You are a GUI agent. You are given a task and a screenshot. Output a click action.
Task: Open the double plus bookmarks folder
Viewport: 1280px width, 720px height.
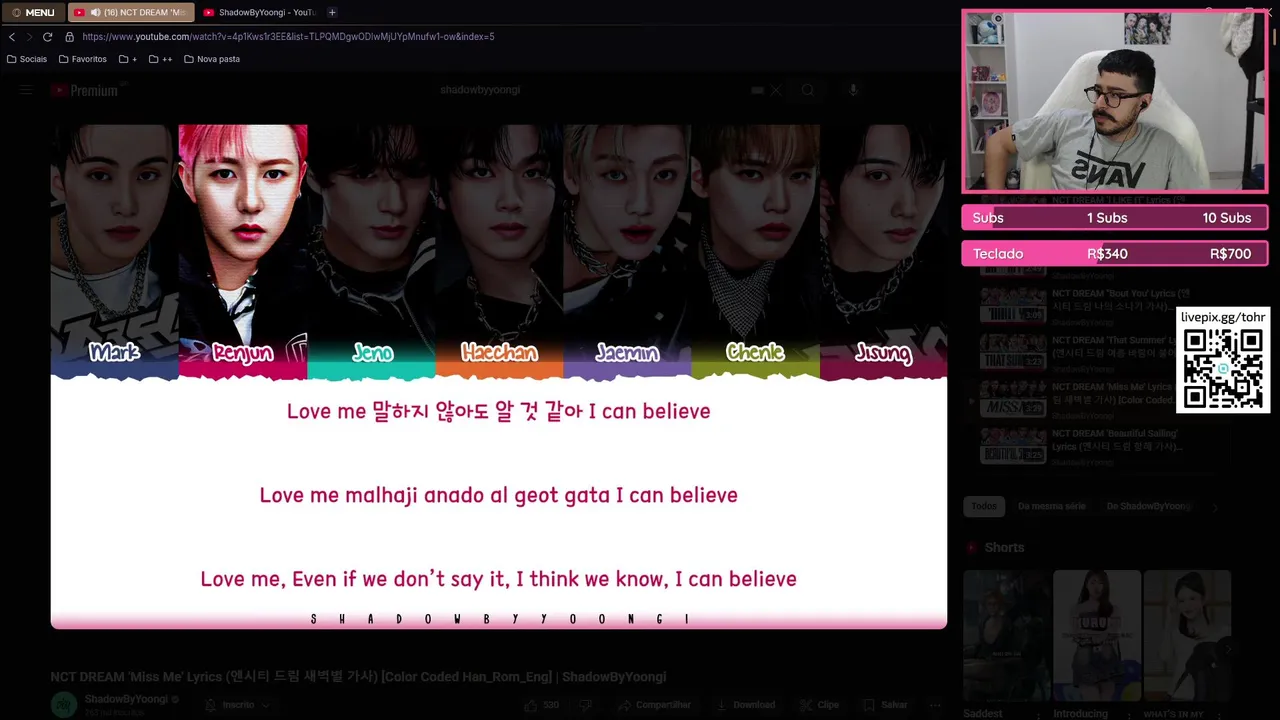click(x=160, y=59)
